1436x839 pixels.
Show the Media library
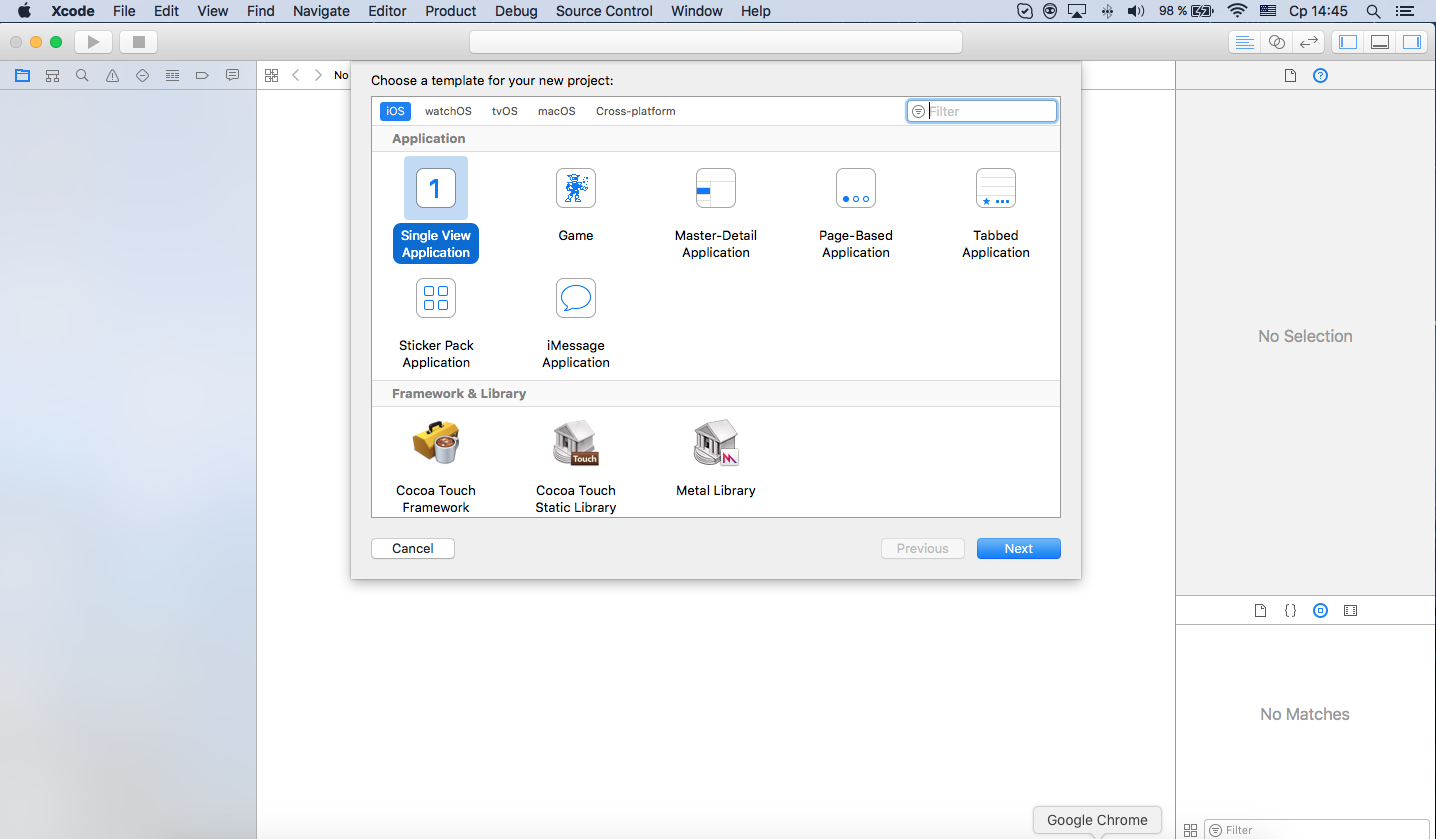(1351, 610)
